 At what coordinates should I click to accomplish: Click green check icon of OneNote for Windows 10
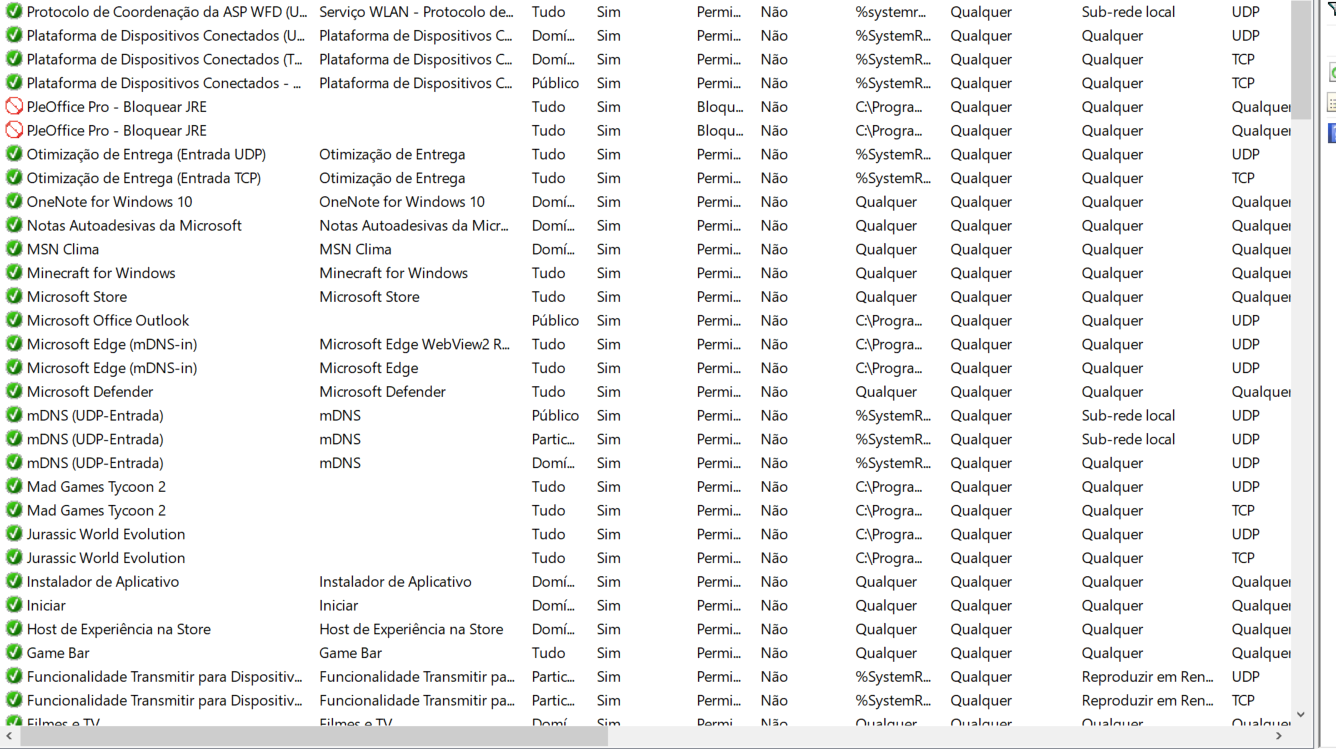(x=14, y=202)
